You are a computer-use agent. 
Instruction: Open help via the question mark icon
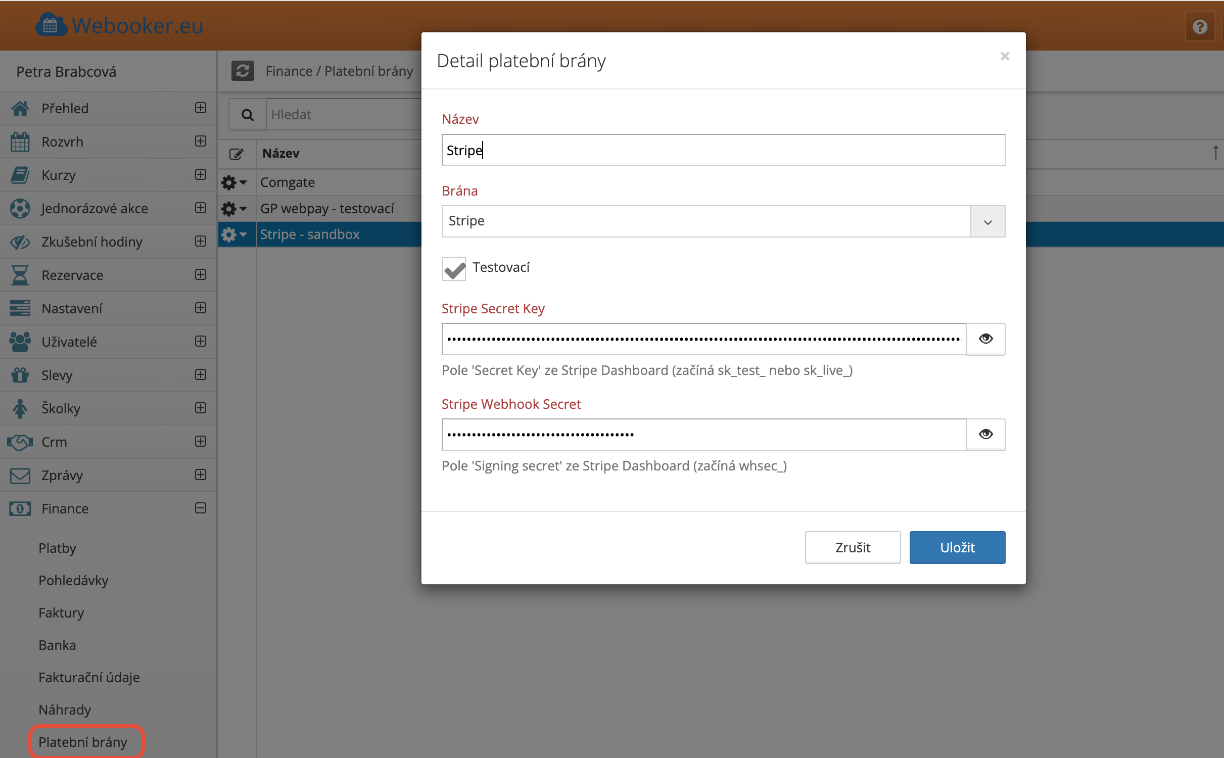1199,27
